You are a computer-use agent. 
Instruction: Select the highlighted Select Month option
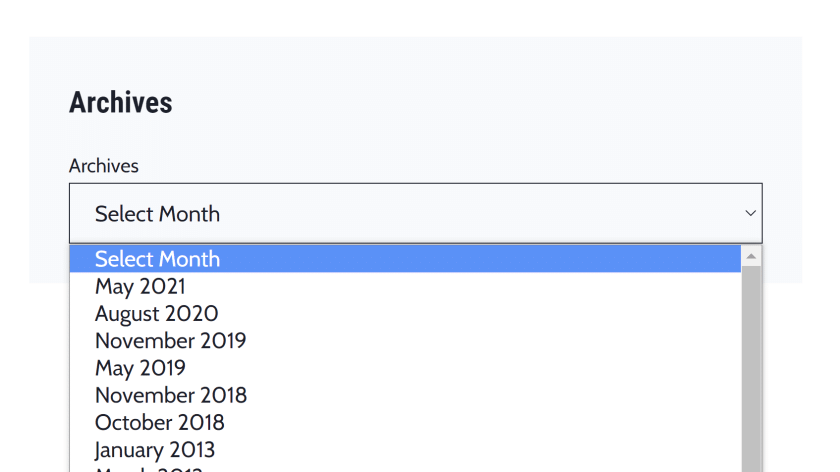157,259
